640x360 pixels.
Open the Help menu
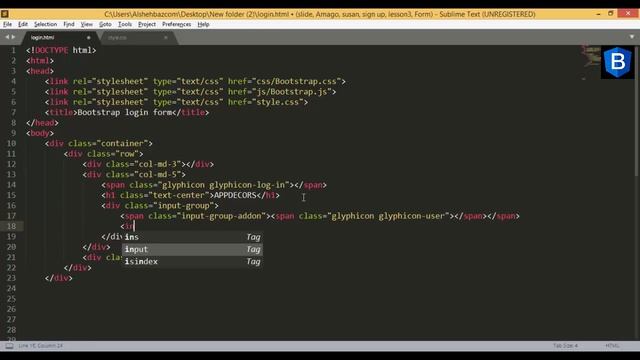pos(203,24)
